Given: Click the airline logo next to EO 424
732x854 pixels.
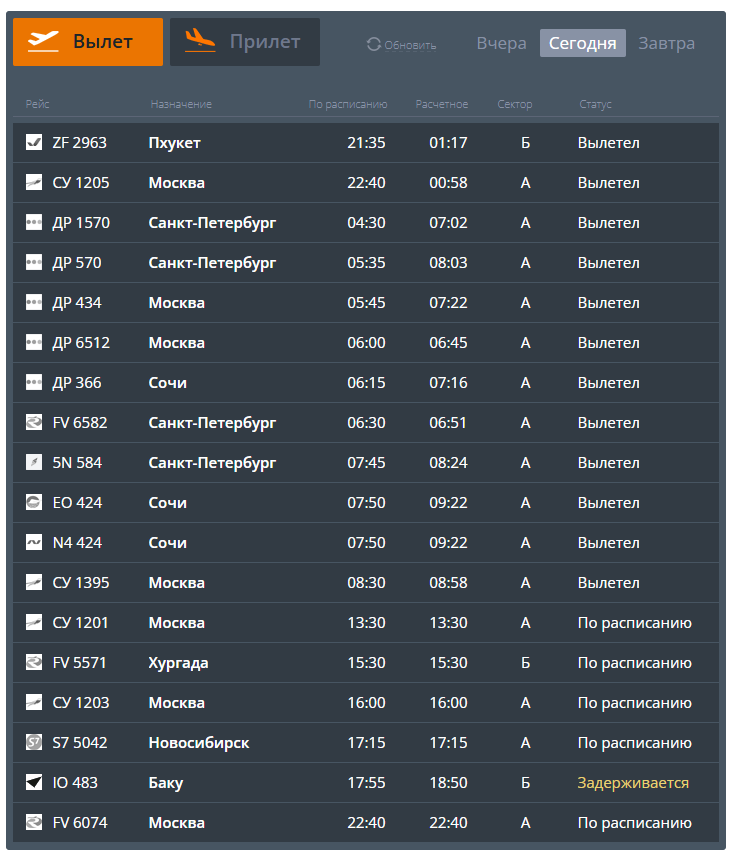Looking at the screenshot, I should click(34, 503).
